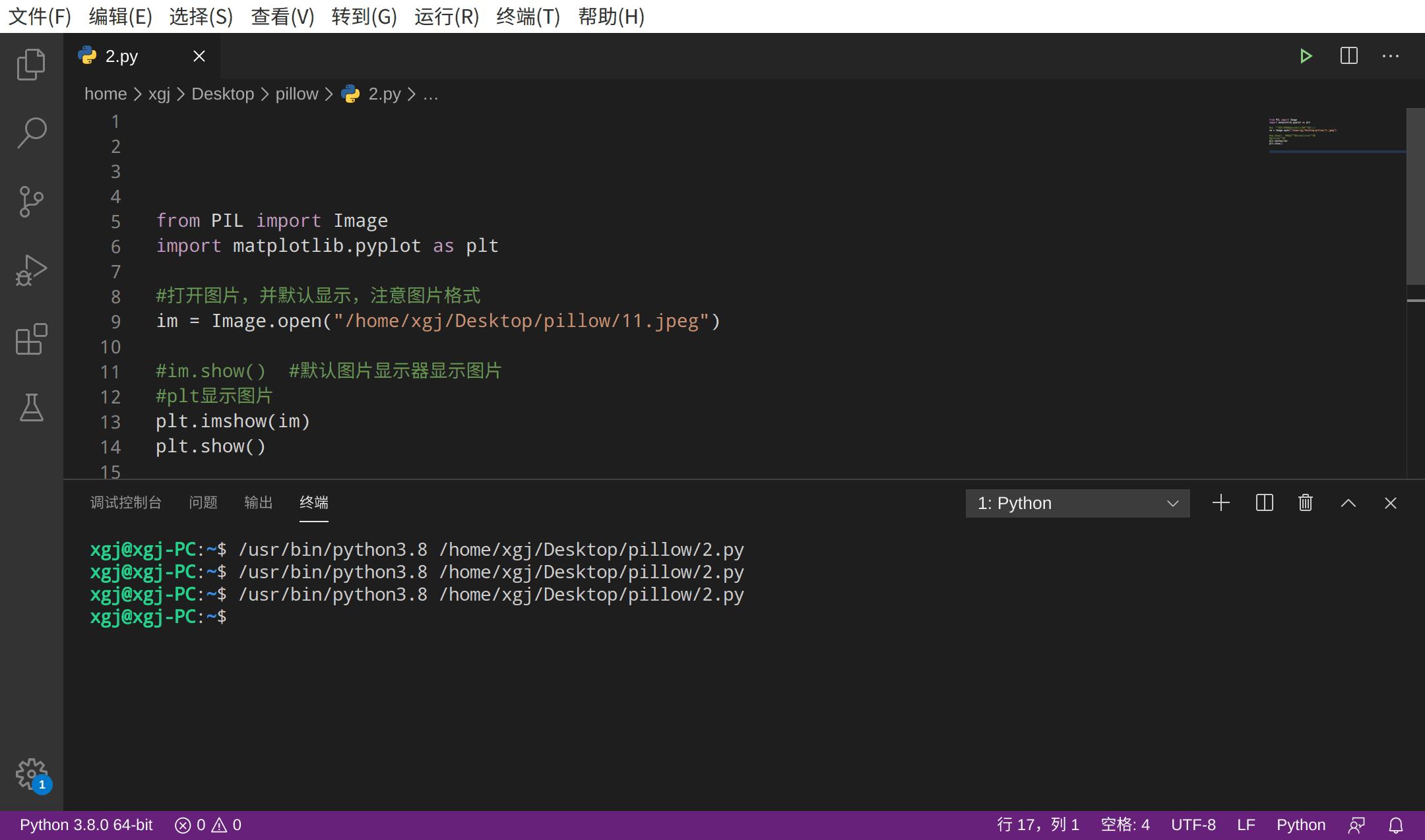Open the Source Control view
The image size is (1425, 840).
tap(31, 201)
